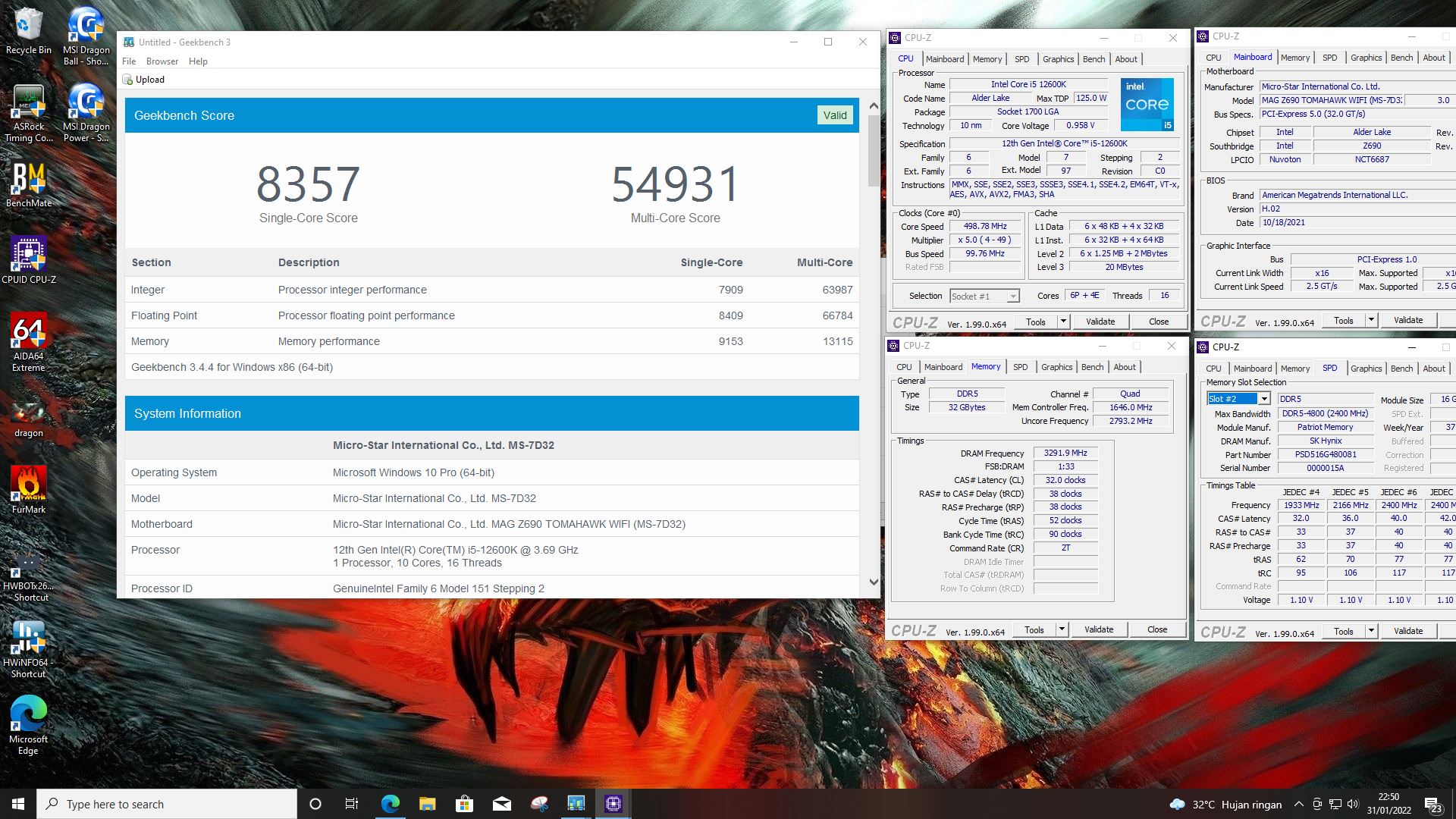
Task: Launch CPUID CPU-Z desktop icon
Action: [x=28, y=260]
